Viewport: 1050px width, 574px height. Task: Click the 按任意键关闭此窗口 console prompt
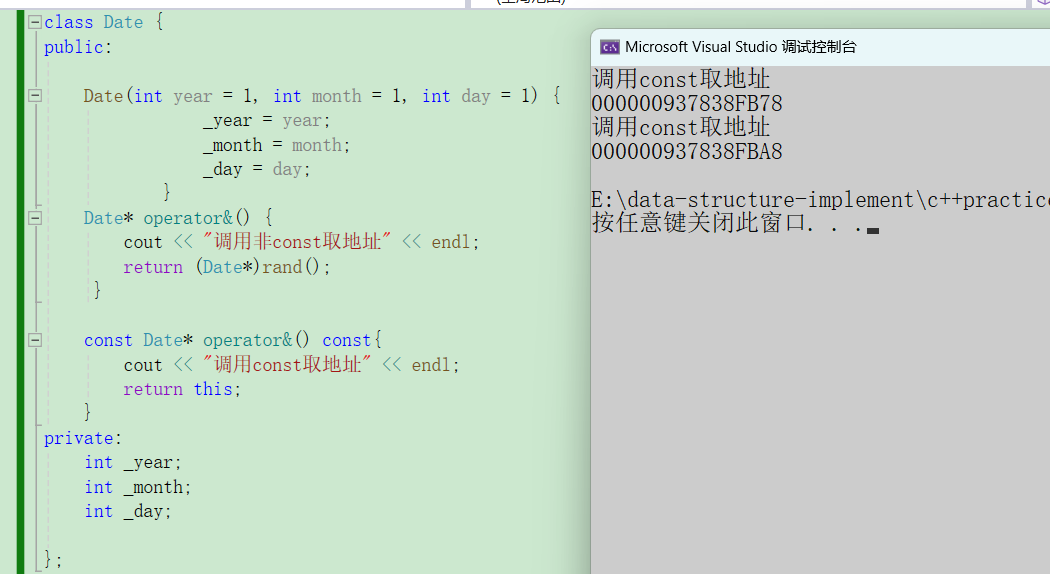coord(735,223)
